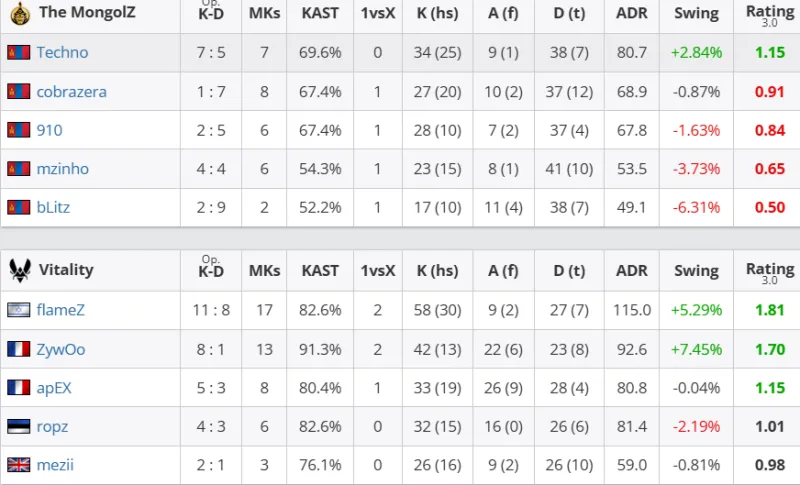Screen dimensions: 800x485
Task: Click the 1vsX header in Vitality table
Action: coord(377,270)
